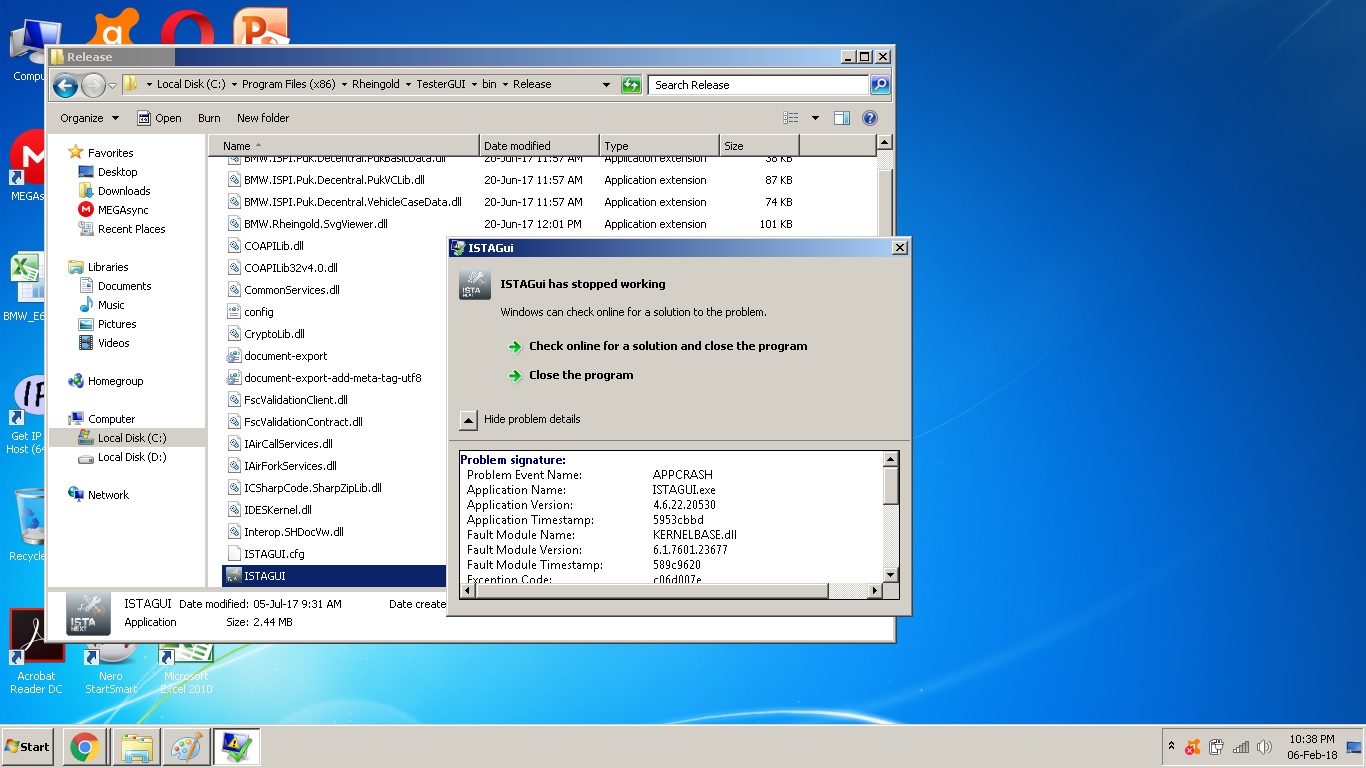The image size is (1366, 768).
Task: Click the power plug tray icon
Action: pyautogui.click(x=1217, y=747)
